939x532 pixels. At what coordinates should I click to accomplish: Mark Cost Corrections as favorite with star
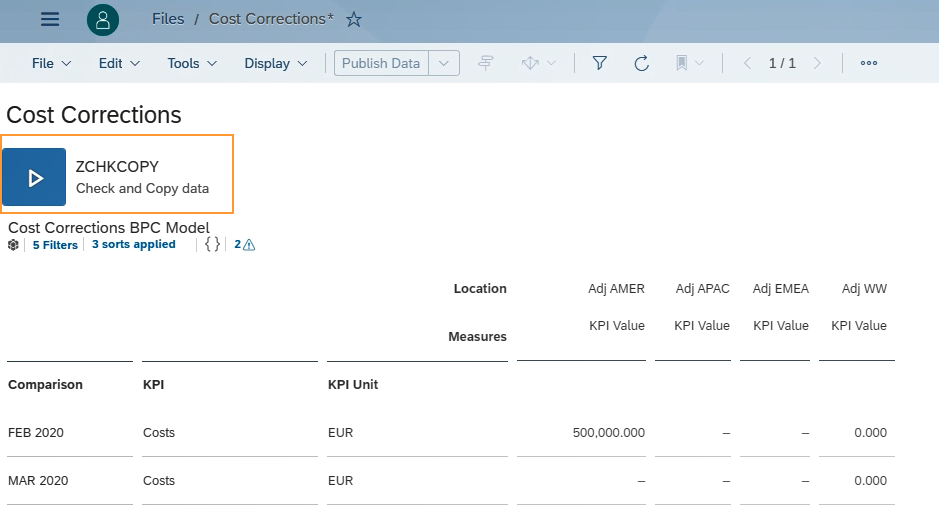tap(354, 20)
